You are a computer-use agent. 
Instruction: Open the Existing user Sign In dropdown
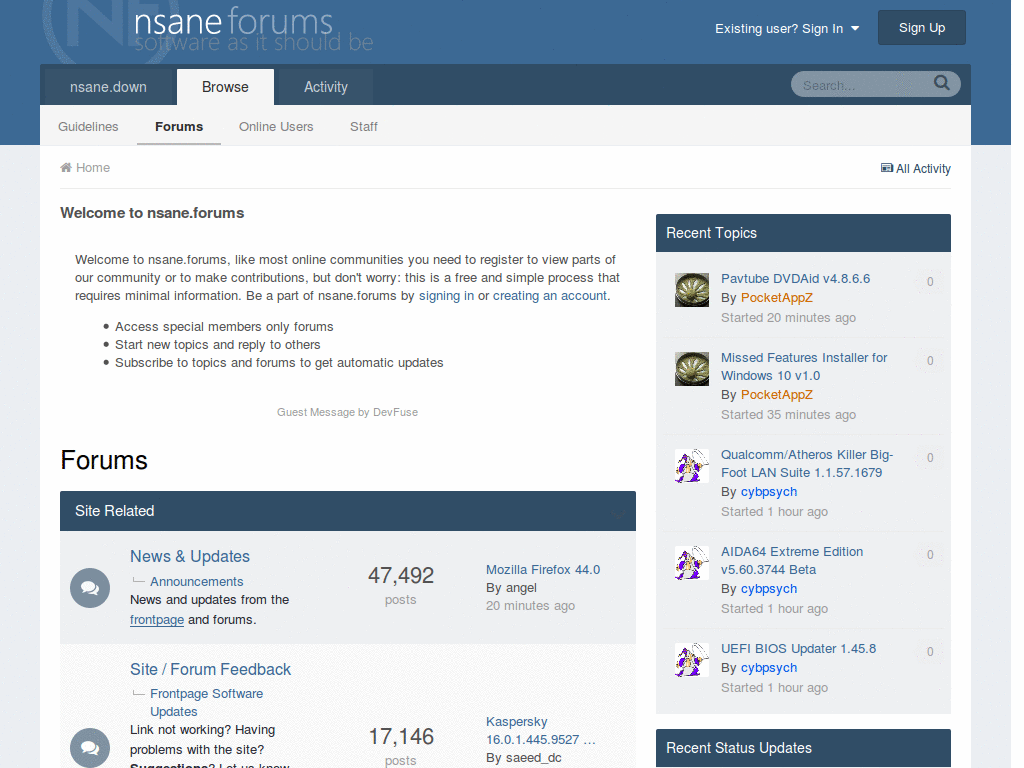[787, 29]
